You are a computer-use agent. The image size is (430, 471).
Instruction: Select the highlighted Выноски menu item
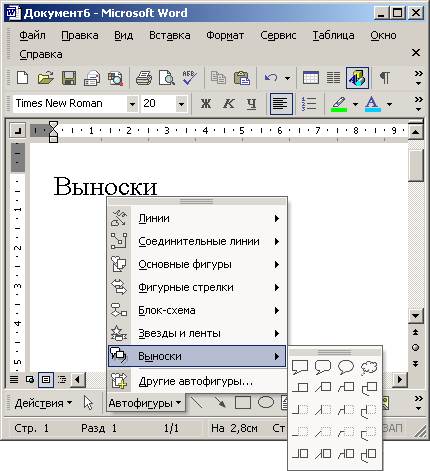point(197,356)
